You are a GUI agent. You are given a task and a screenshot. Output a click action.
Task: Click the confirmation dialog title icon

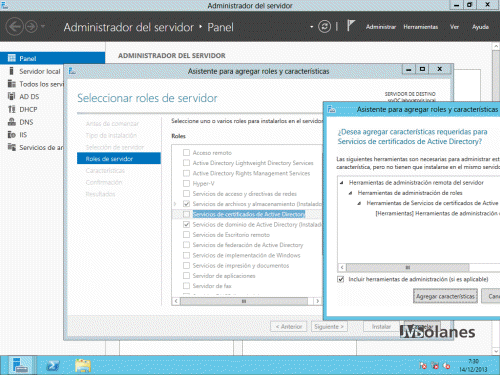pos(331,109)
